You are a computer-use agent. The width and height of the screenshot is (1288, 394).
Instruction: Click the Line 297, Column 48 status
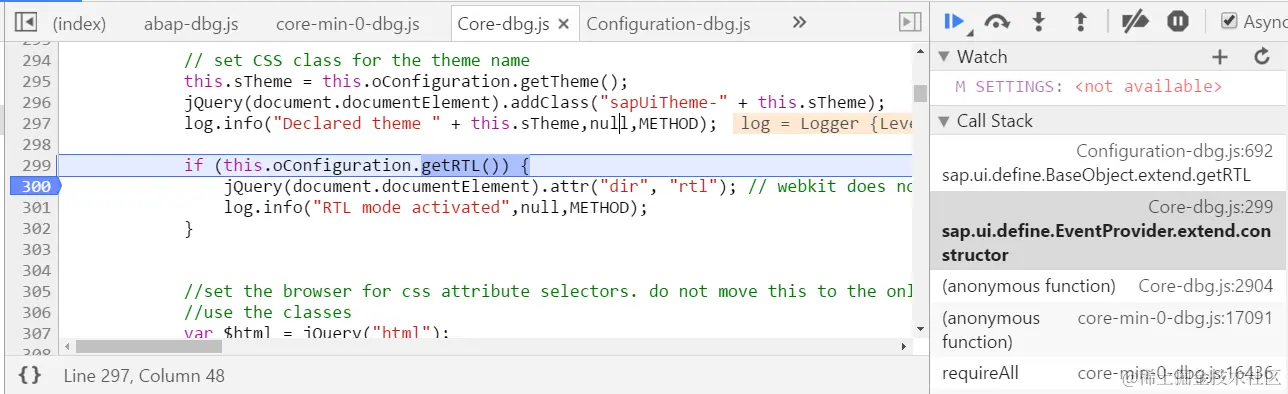tap(144, 376)
